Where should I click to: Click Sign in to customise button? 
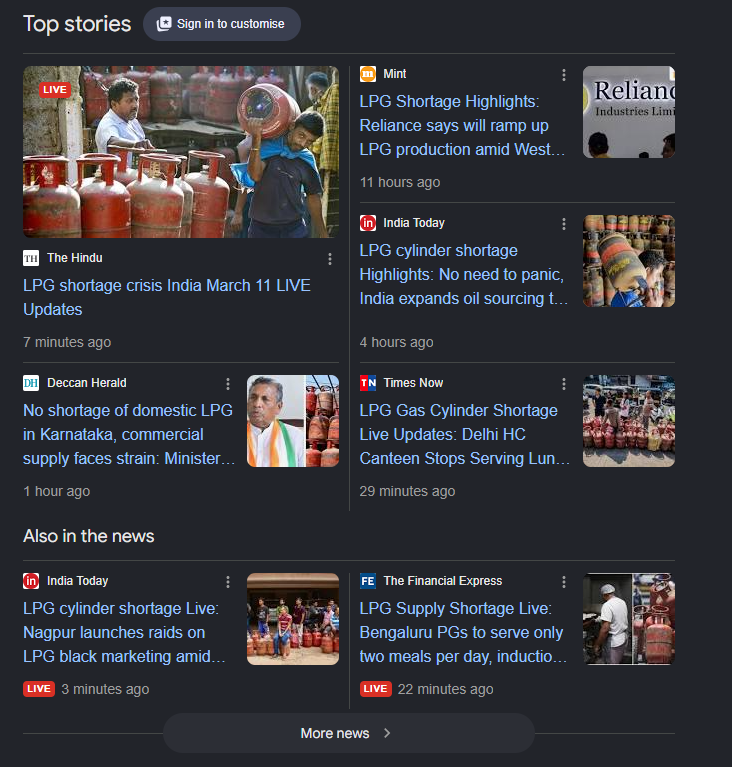(221, 24)
